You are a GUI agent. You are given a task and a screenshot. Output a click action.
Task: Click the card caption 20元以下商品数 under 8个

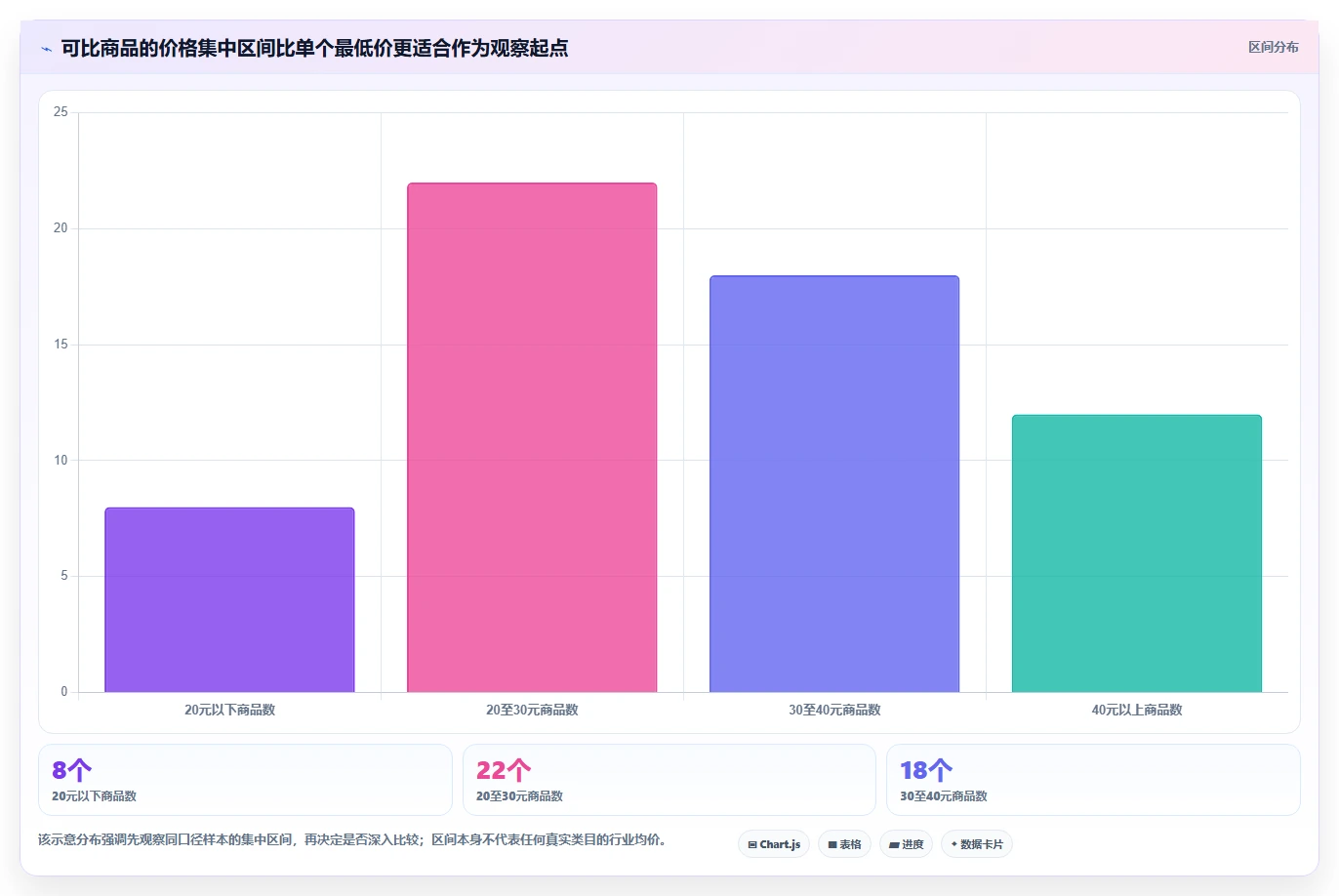click(x=94, y=795)
